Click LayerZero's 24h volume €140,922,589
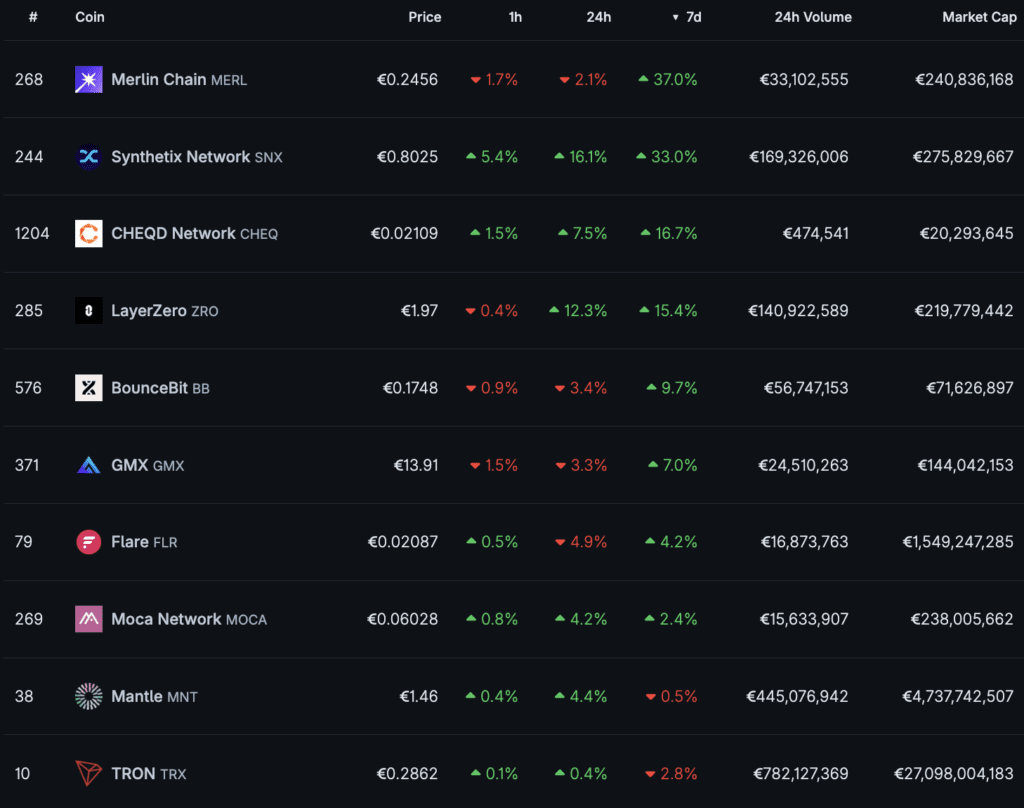 tap(798, 311)
